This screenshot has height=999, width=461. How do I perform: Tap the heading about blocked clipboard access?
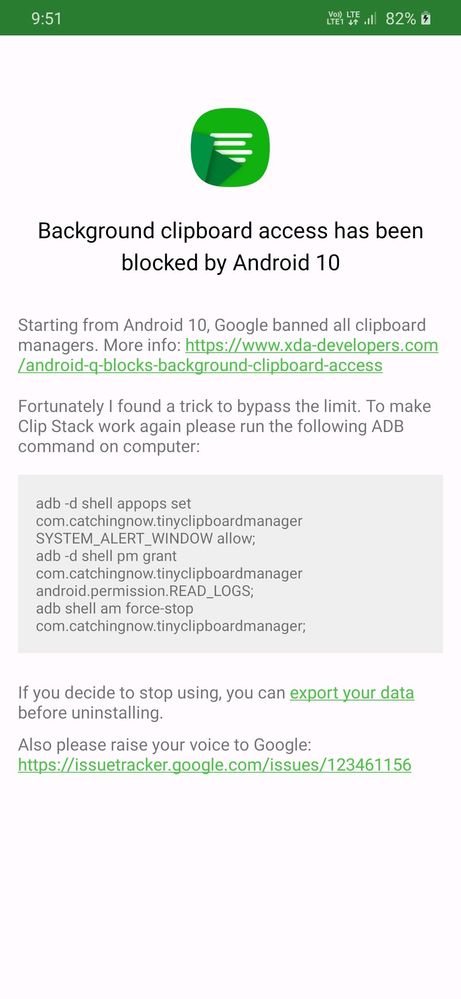(230, 247)
